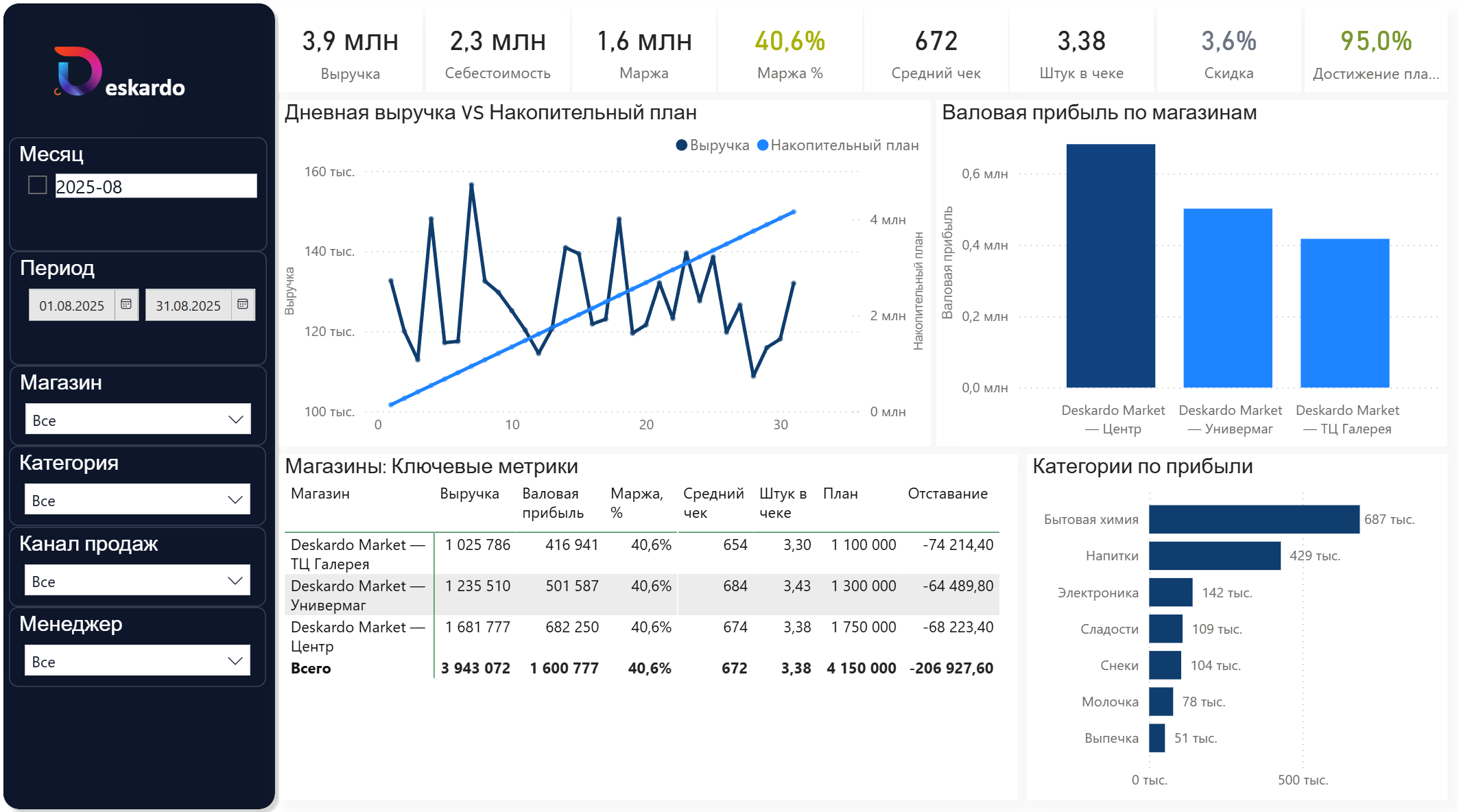Click the Накопительный план line end point
Viewport: 1459px width, 812px height.
click(794, 212)
